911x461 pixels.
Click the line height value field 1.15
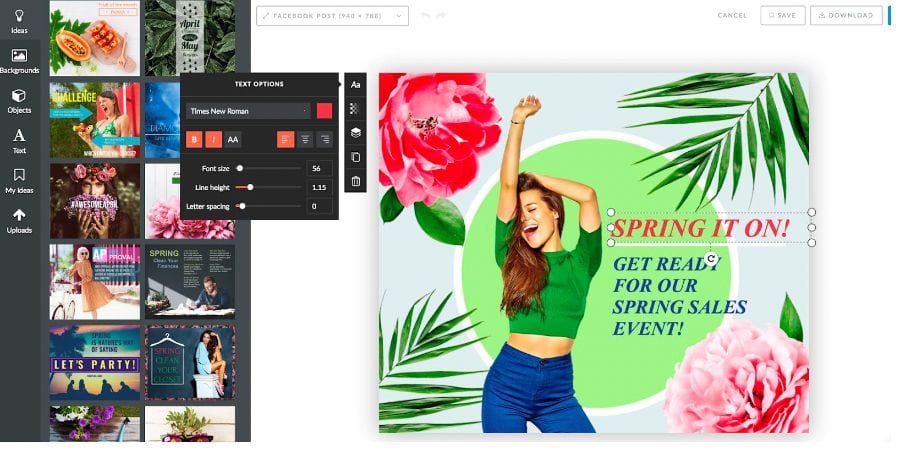coord(319,187)
